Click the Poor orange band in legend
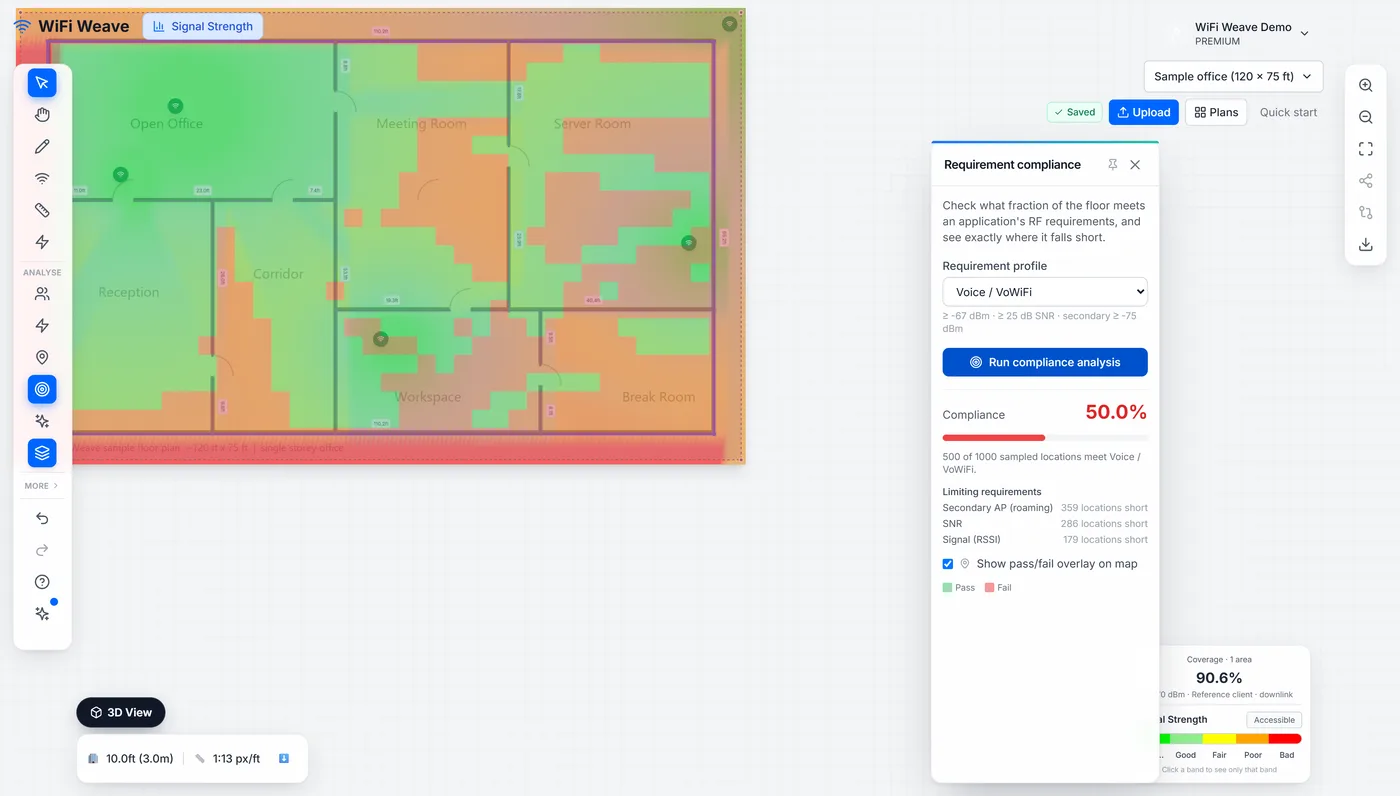The width and height of the screenshot is (1400, 796). (x=1252, y=739)
